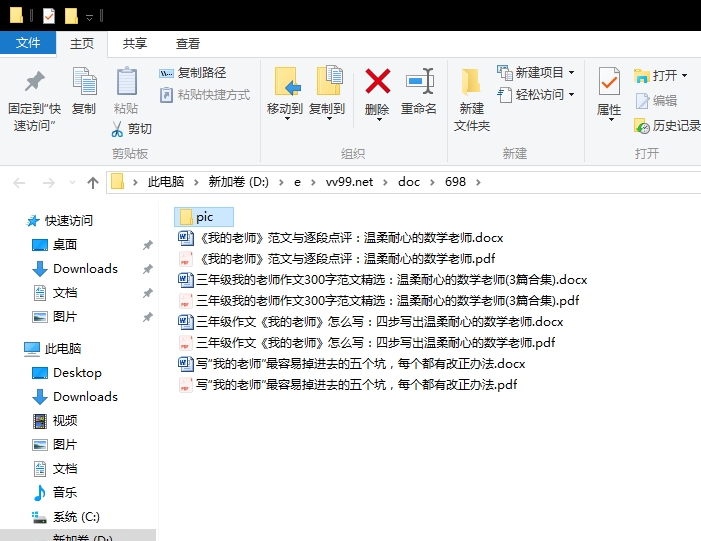Screen dimensions: 701x541
Task: Open 文档 under 此电脑
Action: click(x=55, y=469)
